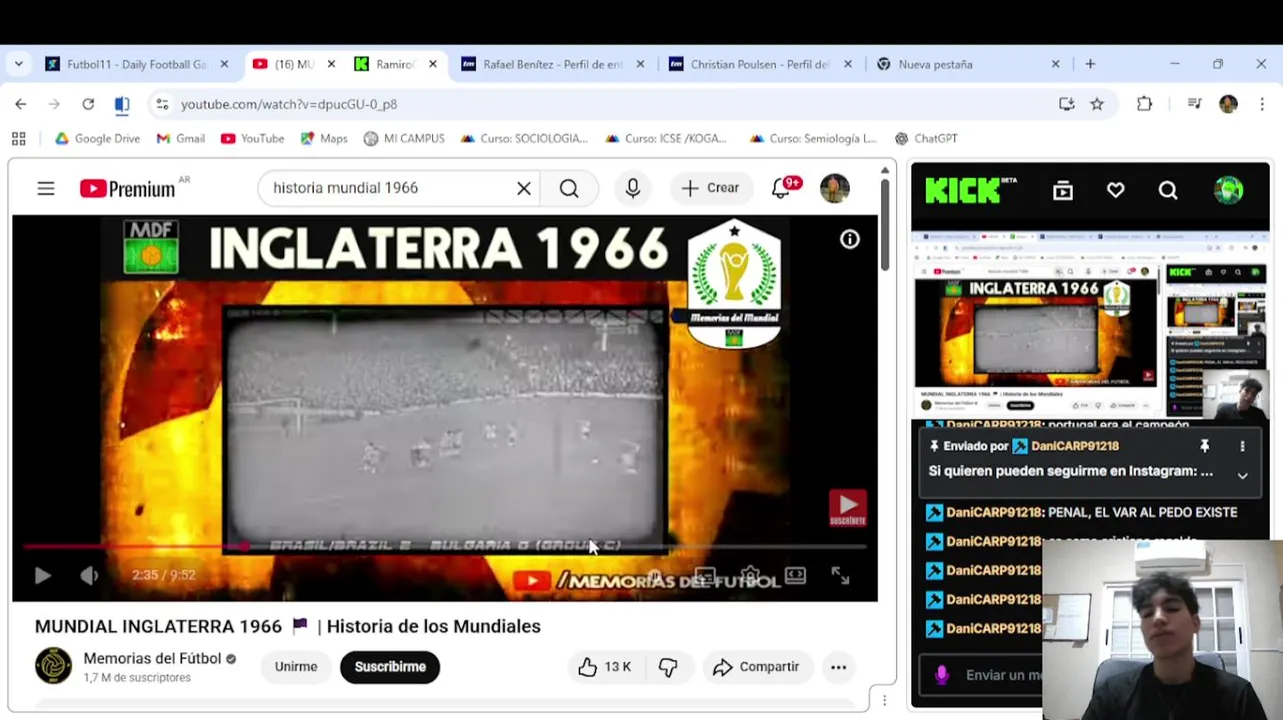This screenshot has width=1283, height=720.
Task: Like the video with 13 K
Action: [606, 667]
